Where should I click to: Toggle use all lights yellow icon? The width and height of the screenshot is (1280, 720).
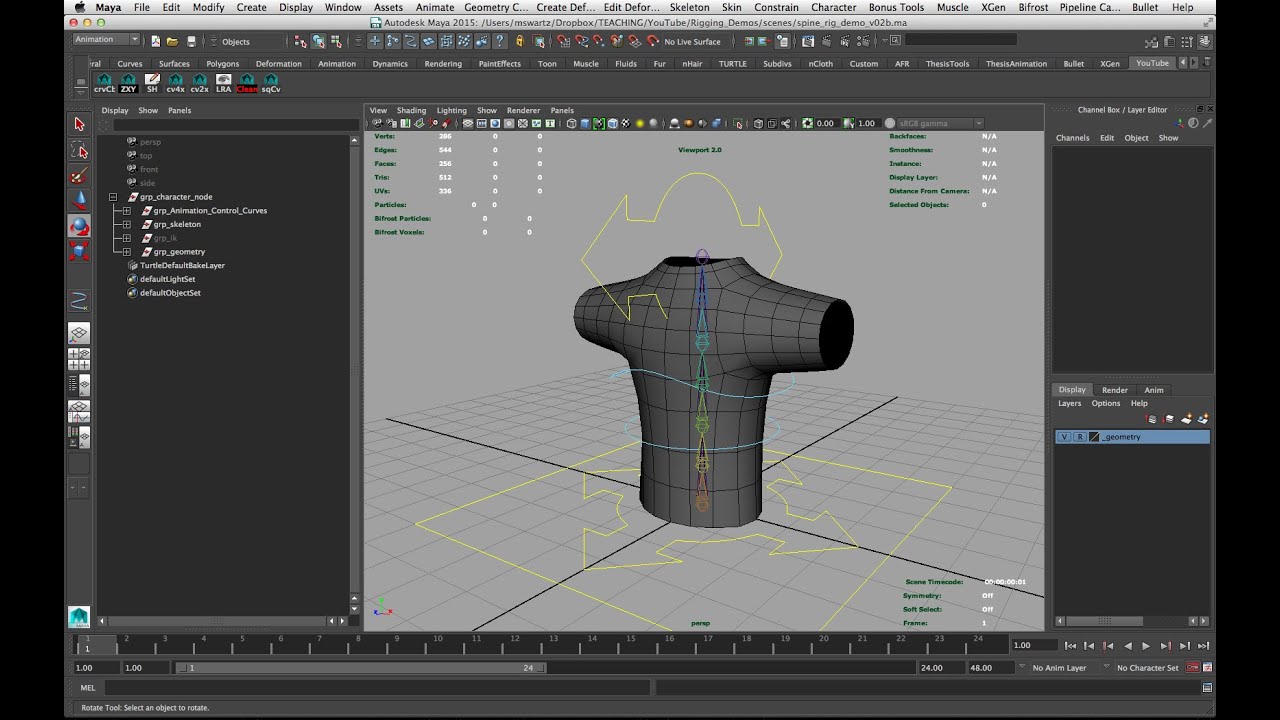pos(640,124)
